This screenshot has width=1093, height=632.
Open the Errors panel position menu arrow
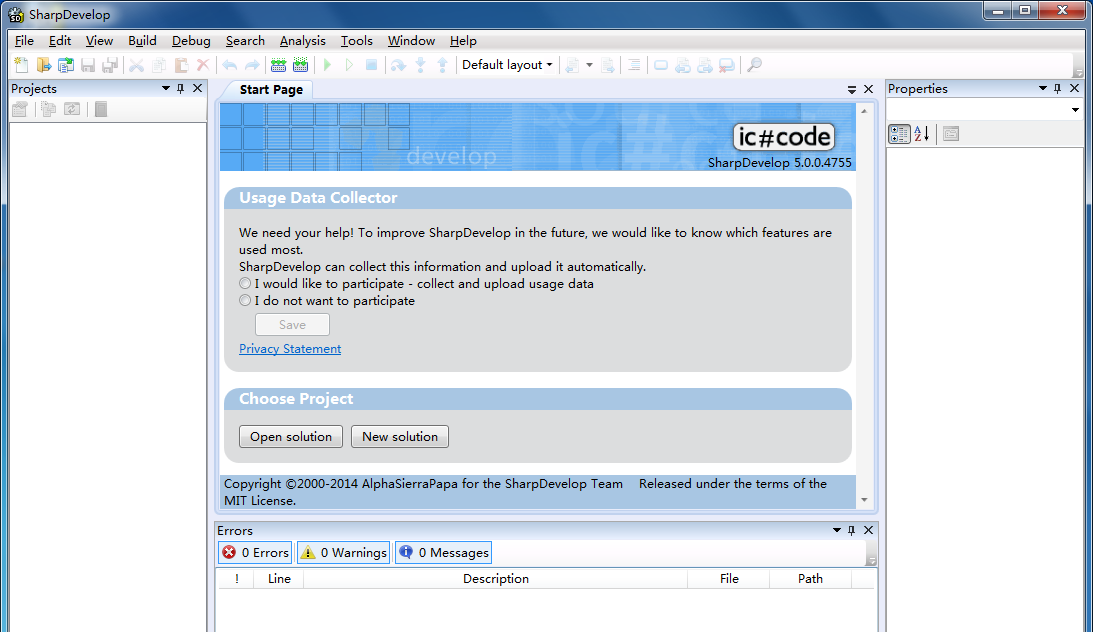tap(837, 530)
